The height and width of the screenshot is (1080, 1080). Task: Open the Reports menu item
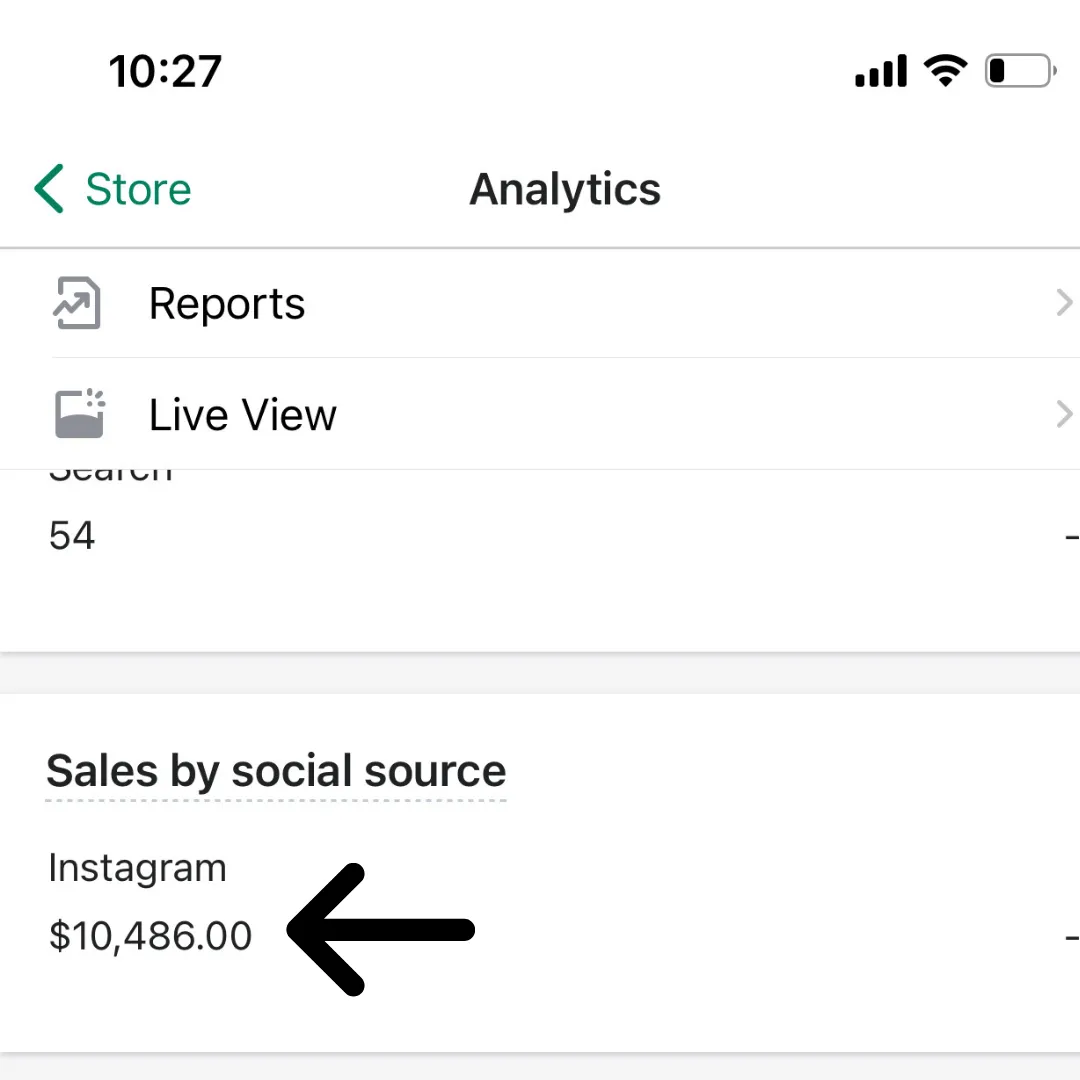point(227,304)
